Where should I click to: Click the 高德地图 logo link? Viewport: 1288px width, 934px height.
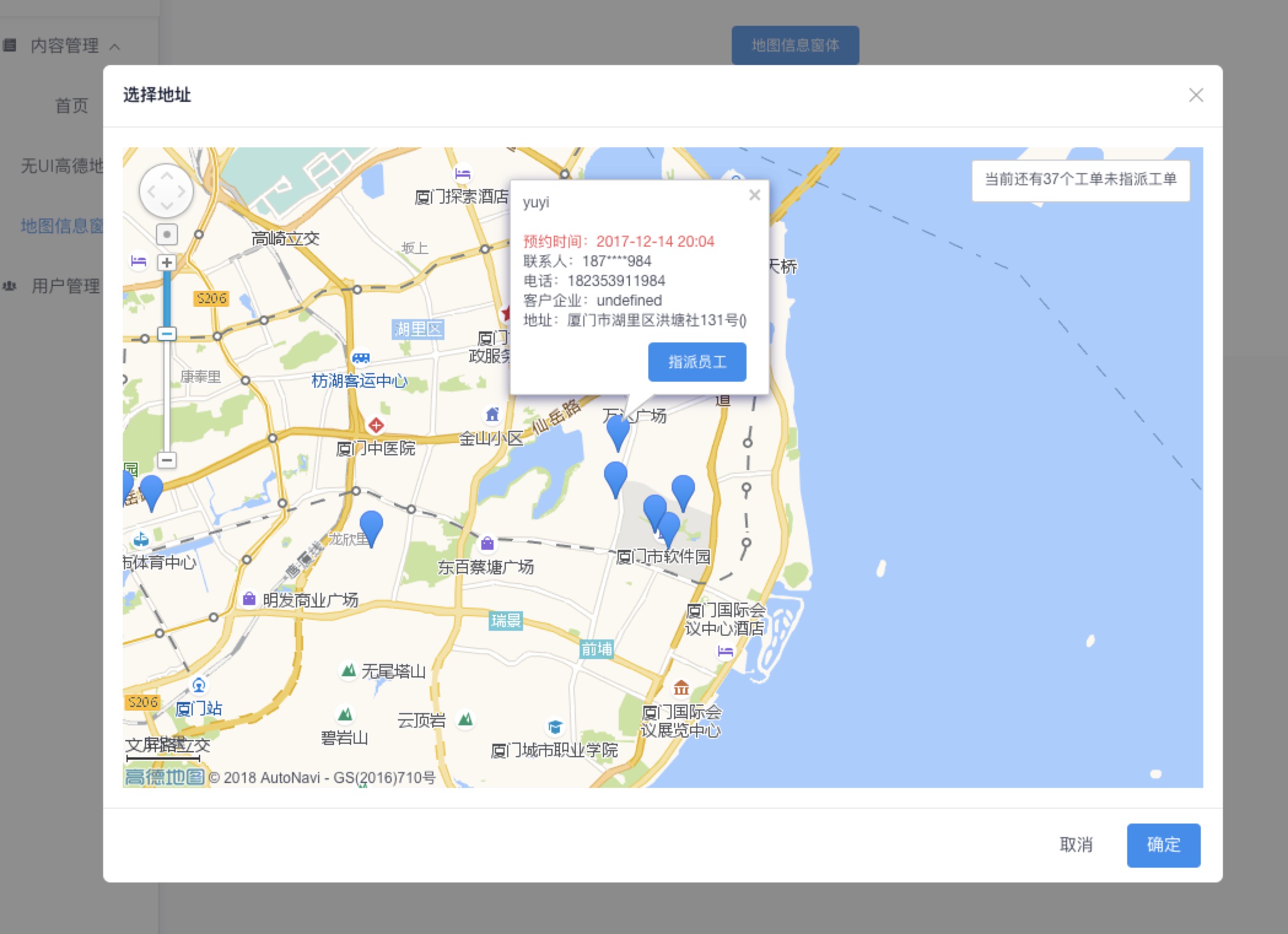click(x=164, y=777)
